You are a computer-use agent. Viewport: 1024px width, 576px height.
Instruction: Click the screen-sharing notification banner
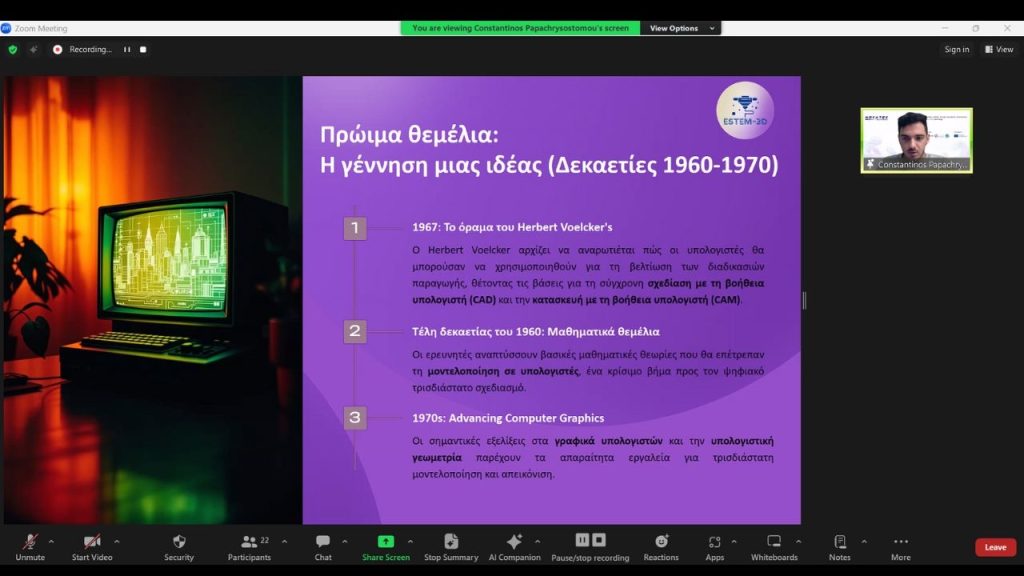(x=520, y=28)
